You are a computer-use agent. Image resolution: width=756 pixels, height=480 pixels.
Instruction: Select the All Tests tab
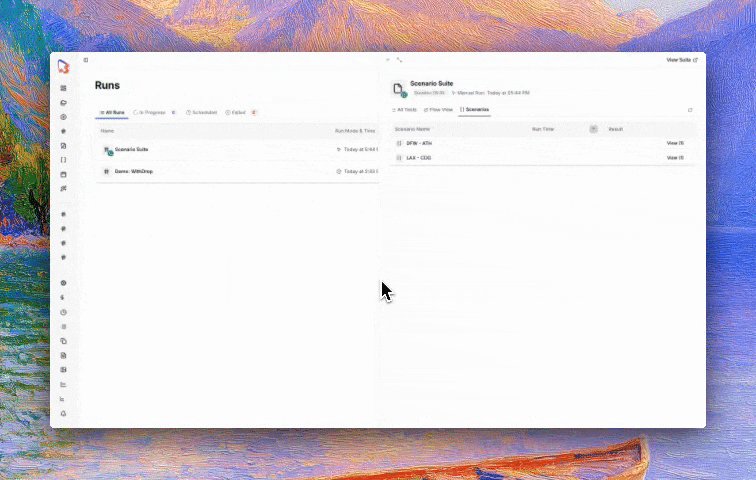point(404,110)
